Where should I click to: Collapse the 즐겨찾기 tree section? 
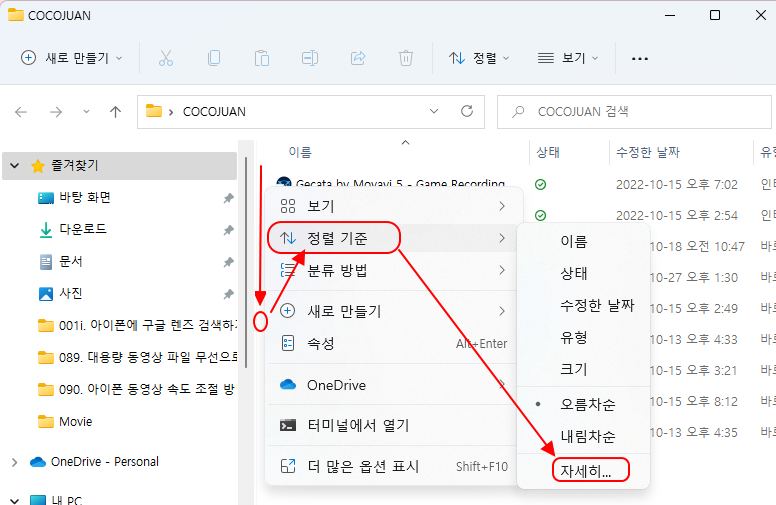(15, 165)
